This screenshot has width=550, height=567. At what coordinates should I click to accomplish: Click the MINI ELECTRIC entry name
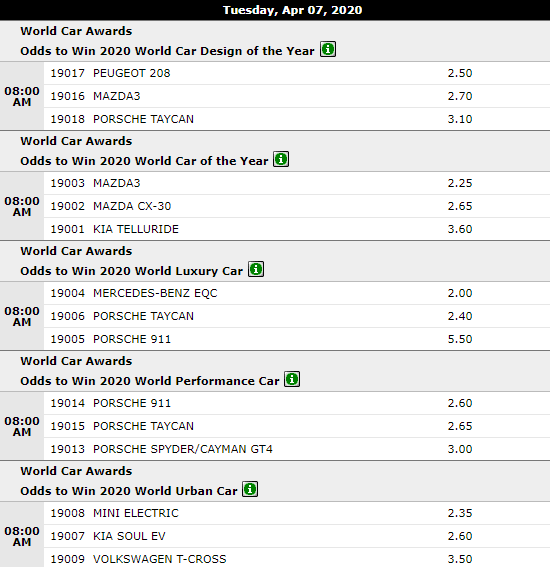click(x=136, y=513)
